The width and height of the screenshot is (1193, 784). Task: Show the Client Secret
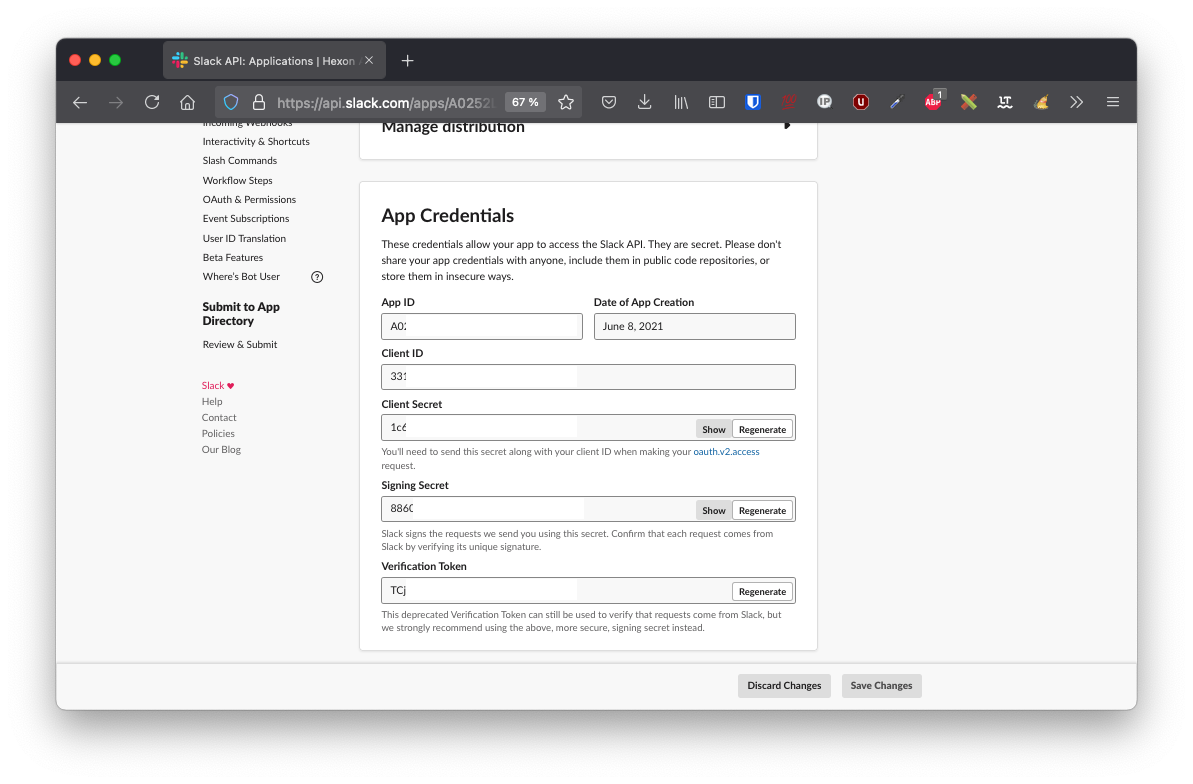713,429
